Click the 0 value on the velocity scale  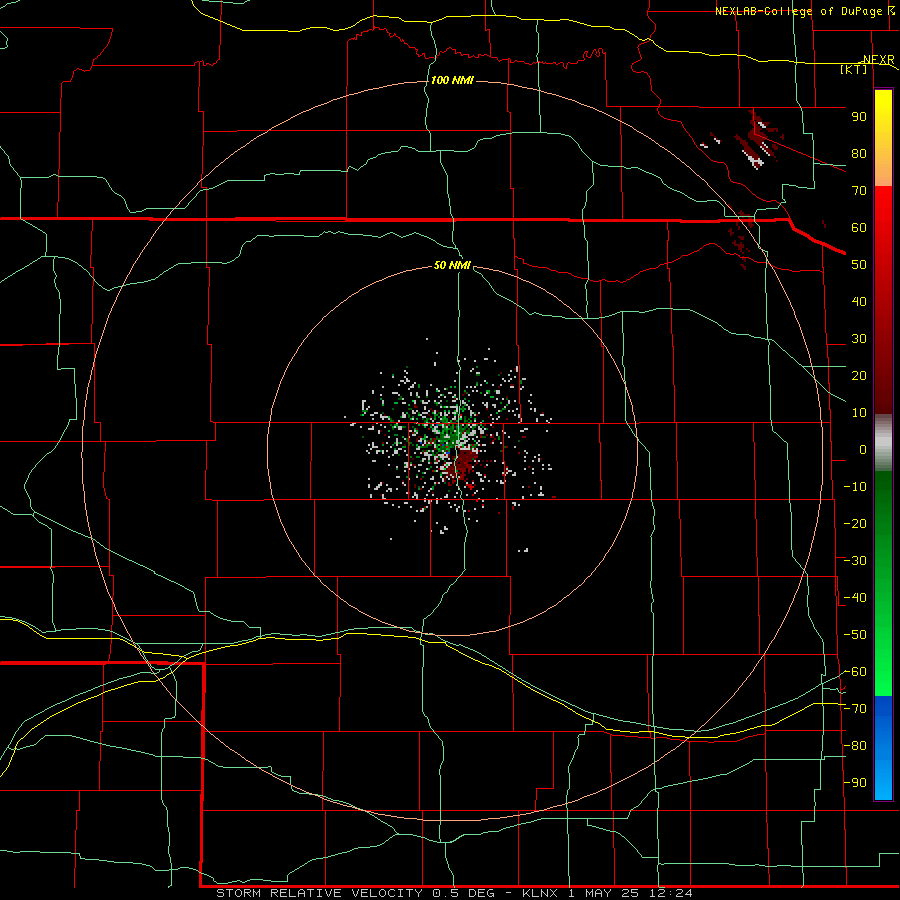(x=863, y=449)
